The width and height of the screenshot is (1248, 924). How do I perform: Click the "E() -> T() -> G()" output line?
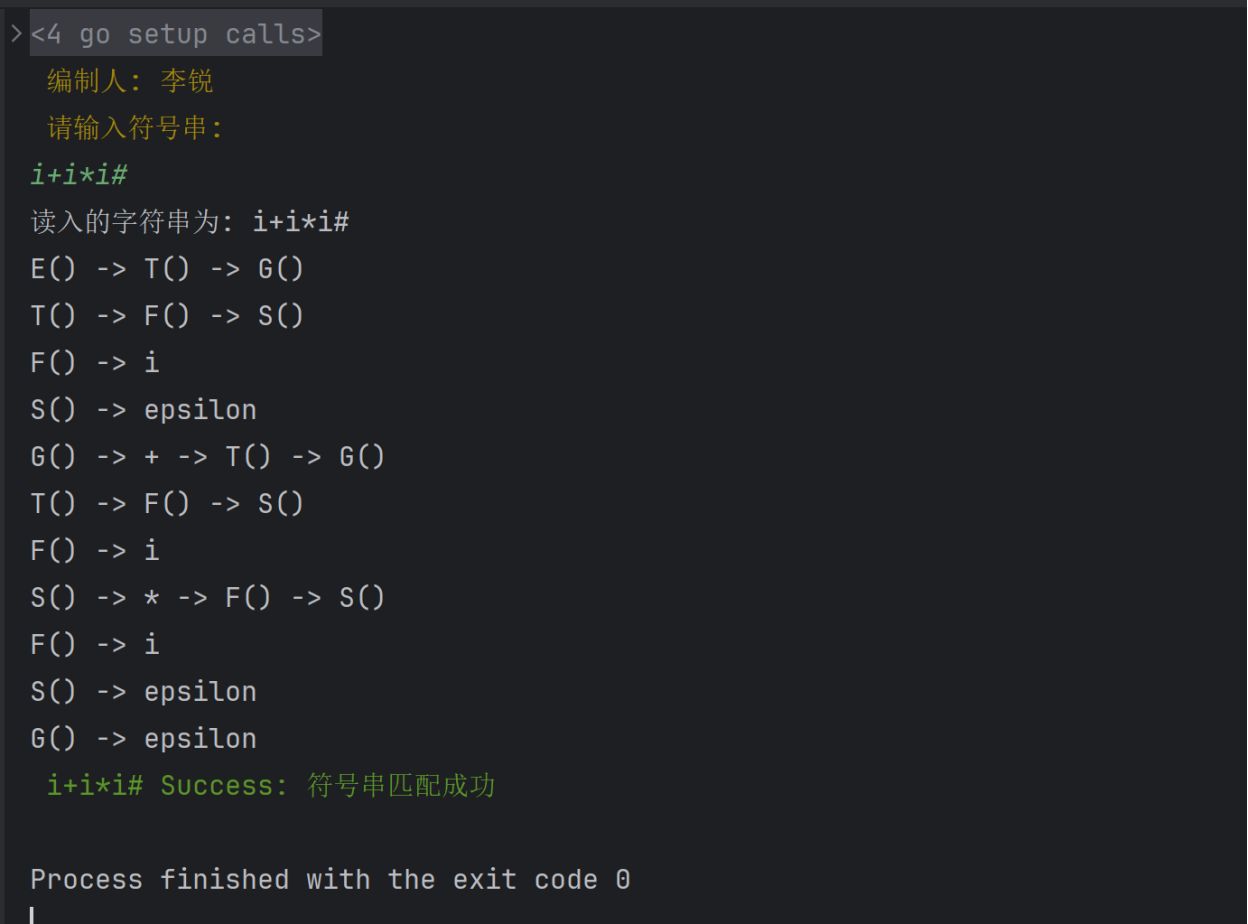tap(167, 269)
